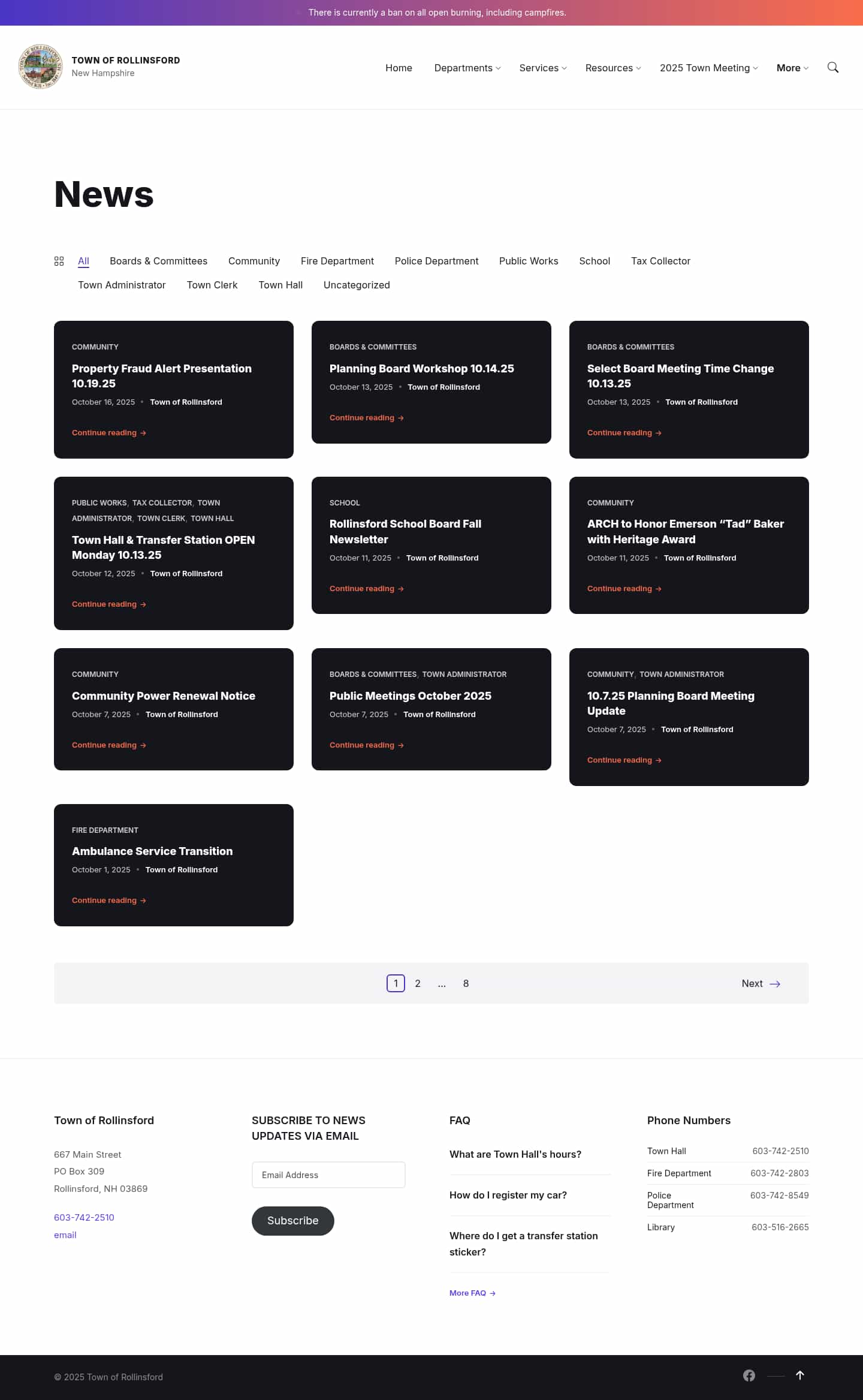Open Public Meetings October 2025 article
The height and width of the screenshot is (1400, 863).
tap(411, 696)
